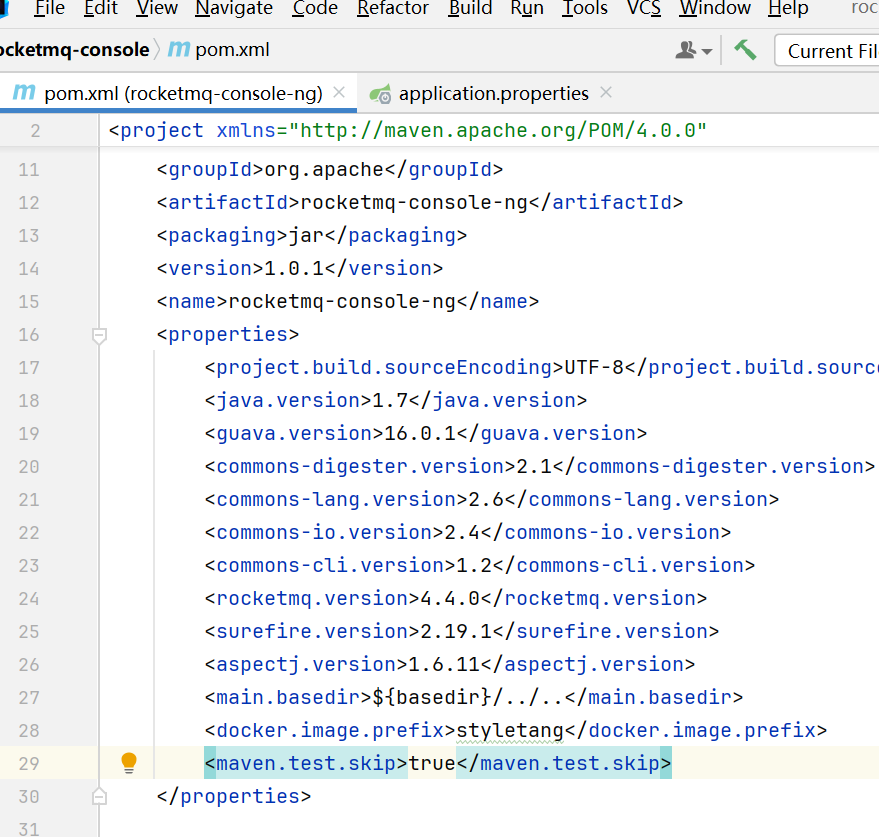Image resolution: width=879 pixels, height=837 pixels.
Task: Click the opening properties tag
Action: point(228,335)
